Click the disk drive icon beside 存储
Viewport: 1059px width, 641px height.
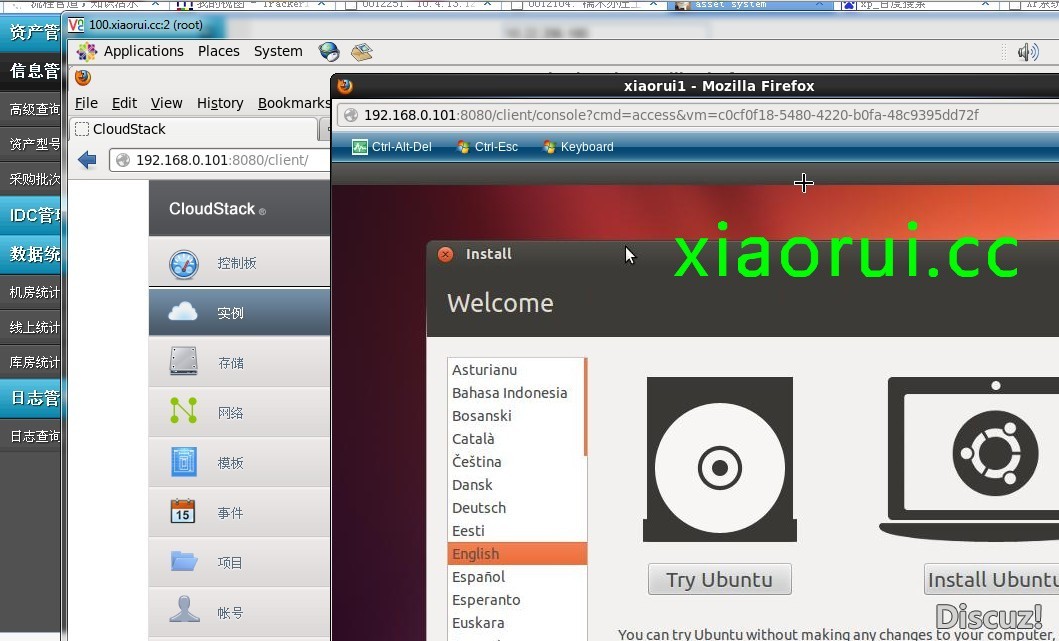coord(184,361)
